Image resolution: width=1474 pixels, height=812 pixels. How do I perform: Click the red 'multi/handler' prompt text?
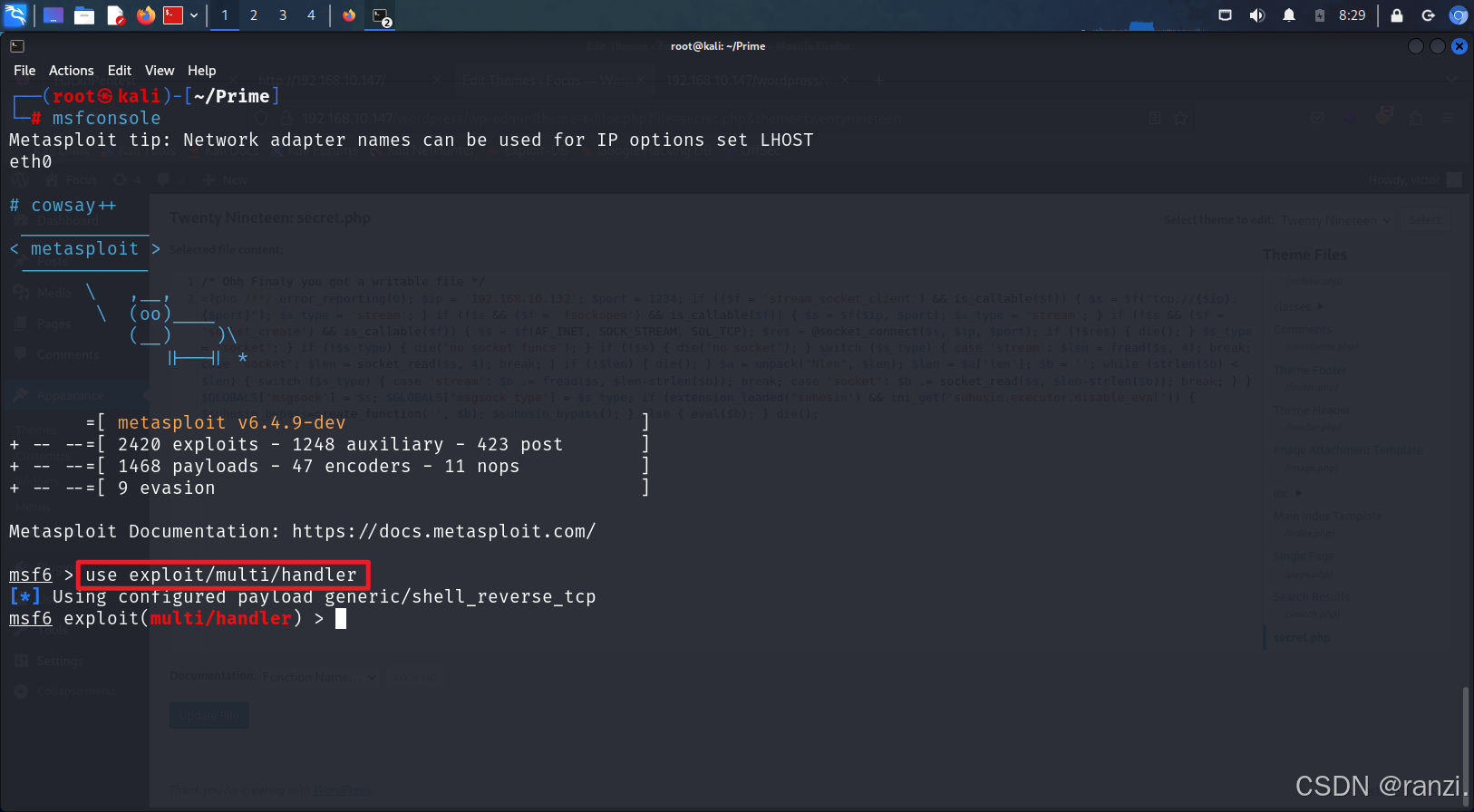221,619
